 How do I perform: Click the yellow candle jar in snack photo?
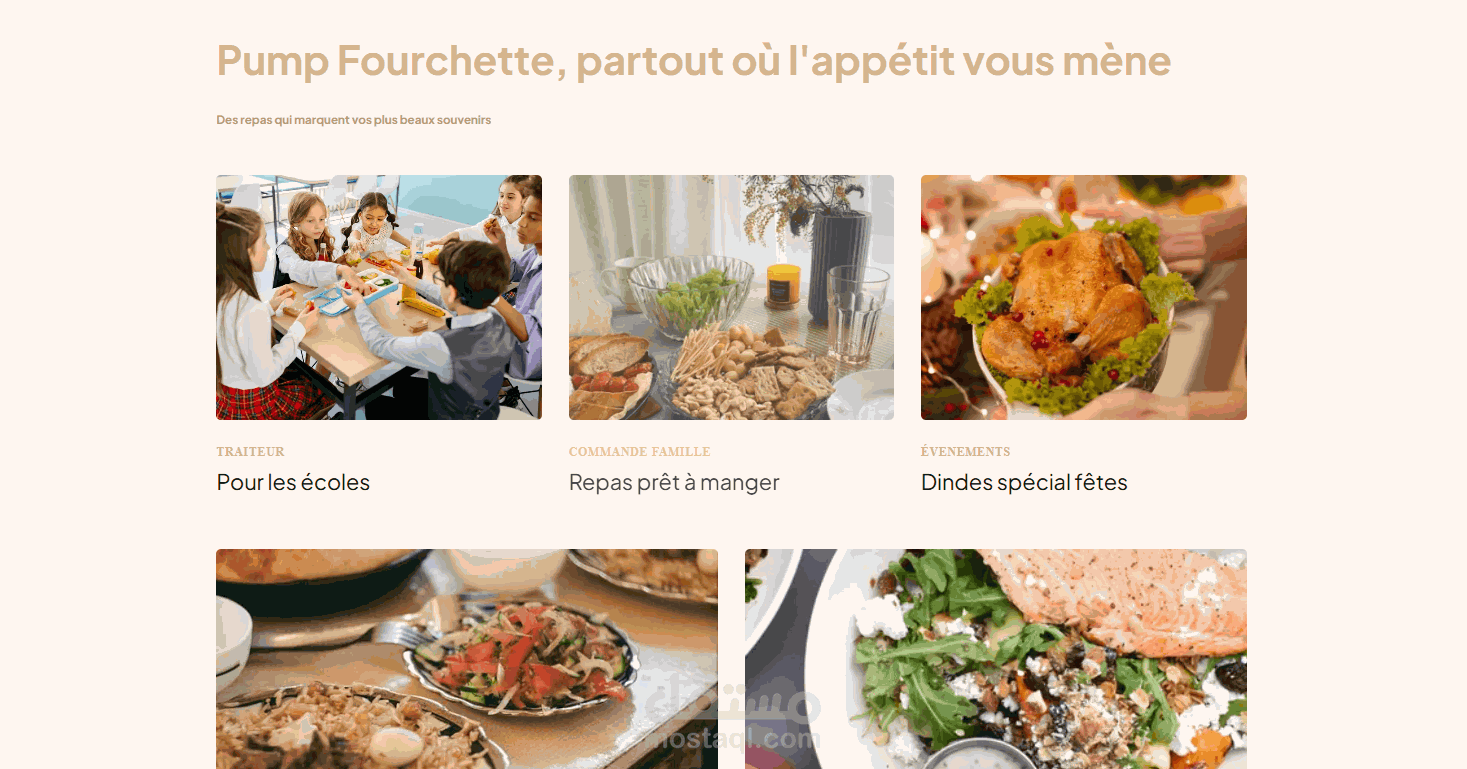click(x=784, y=284)
